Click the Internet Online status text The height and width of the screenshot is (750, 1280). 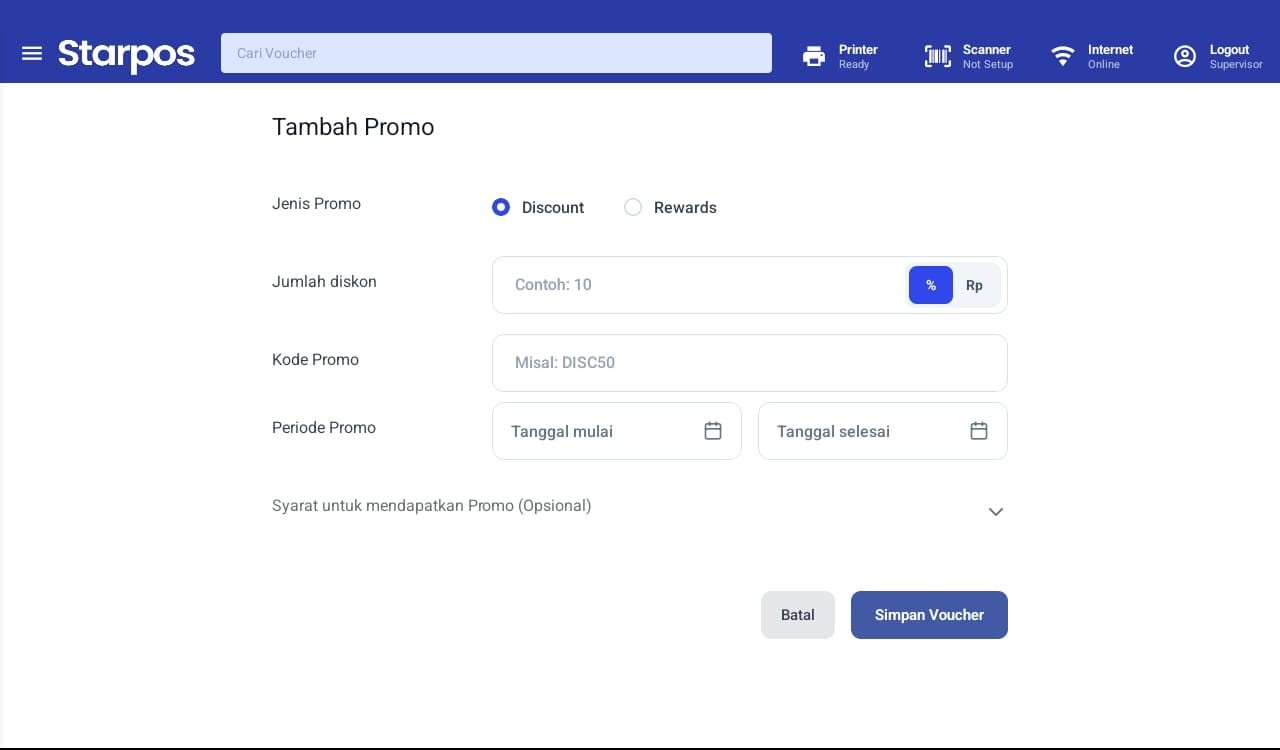pos(1110,56)
